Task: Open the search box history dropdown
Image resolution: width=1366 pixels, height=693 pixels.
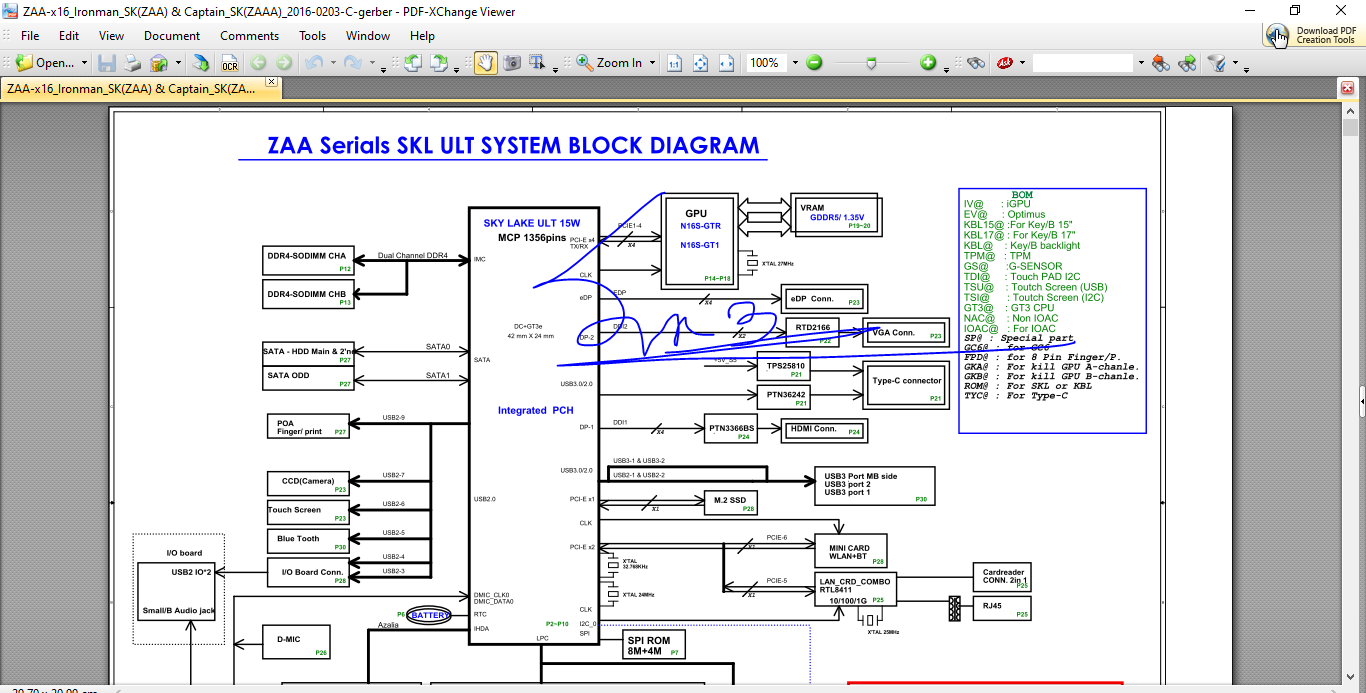Action: tap(1140, 63)
